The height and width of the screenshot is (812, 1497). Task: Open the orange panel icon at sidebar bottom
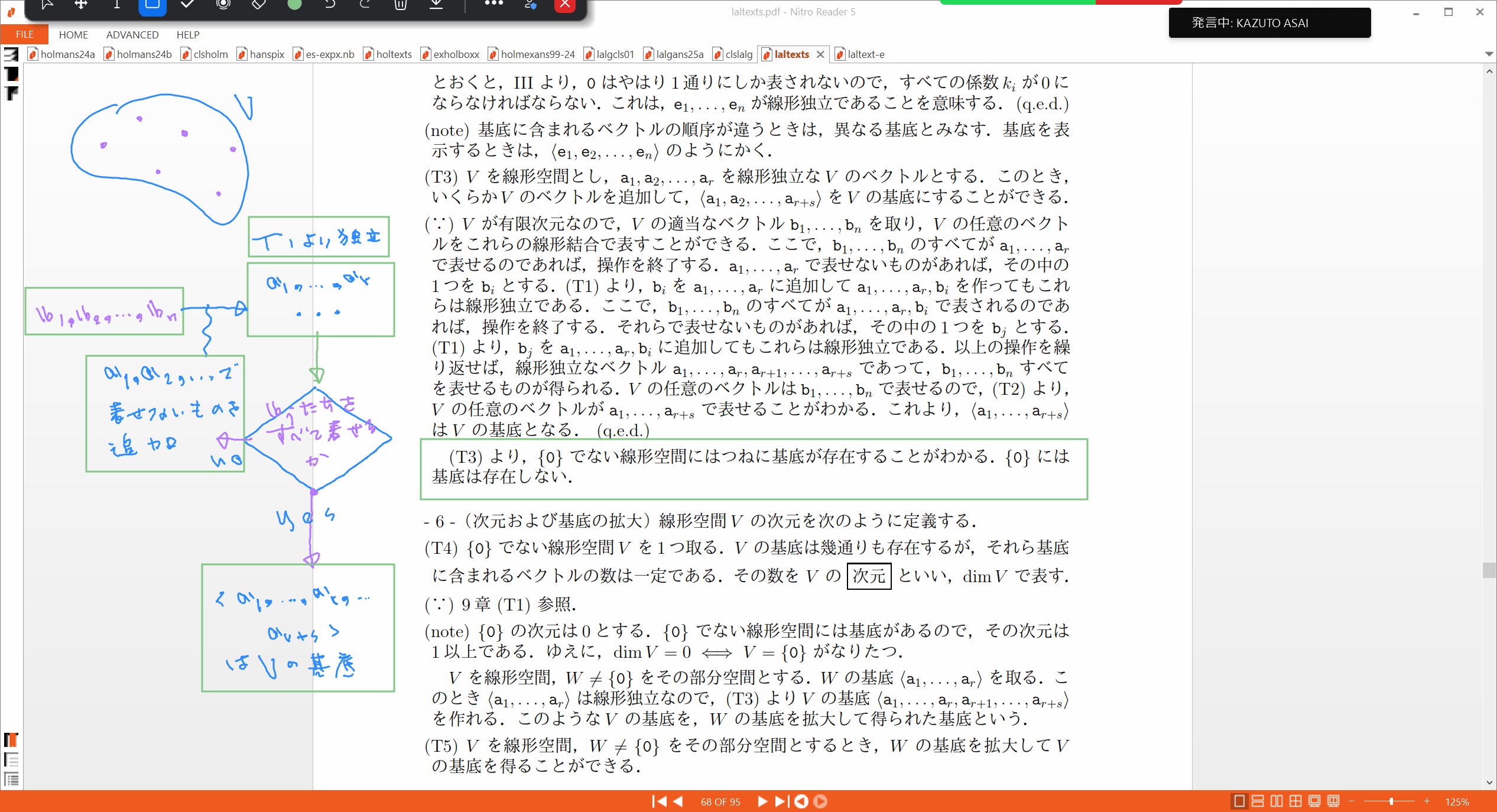click(x=11, y=740)
